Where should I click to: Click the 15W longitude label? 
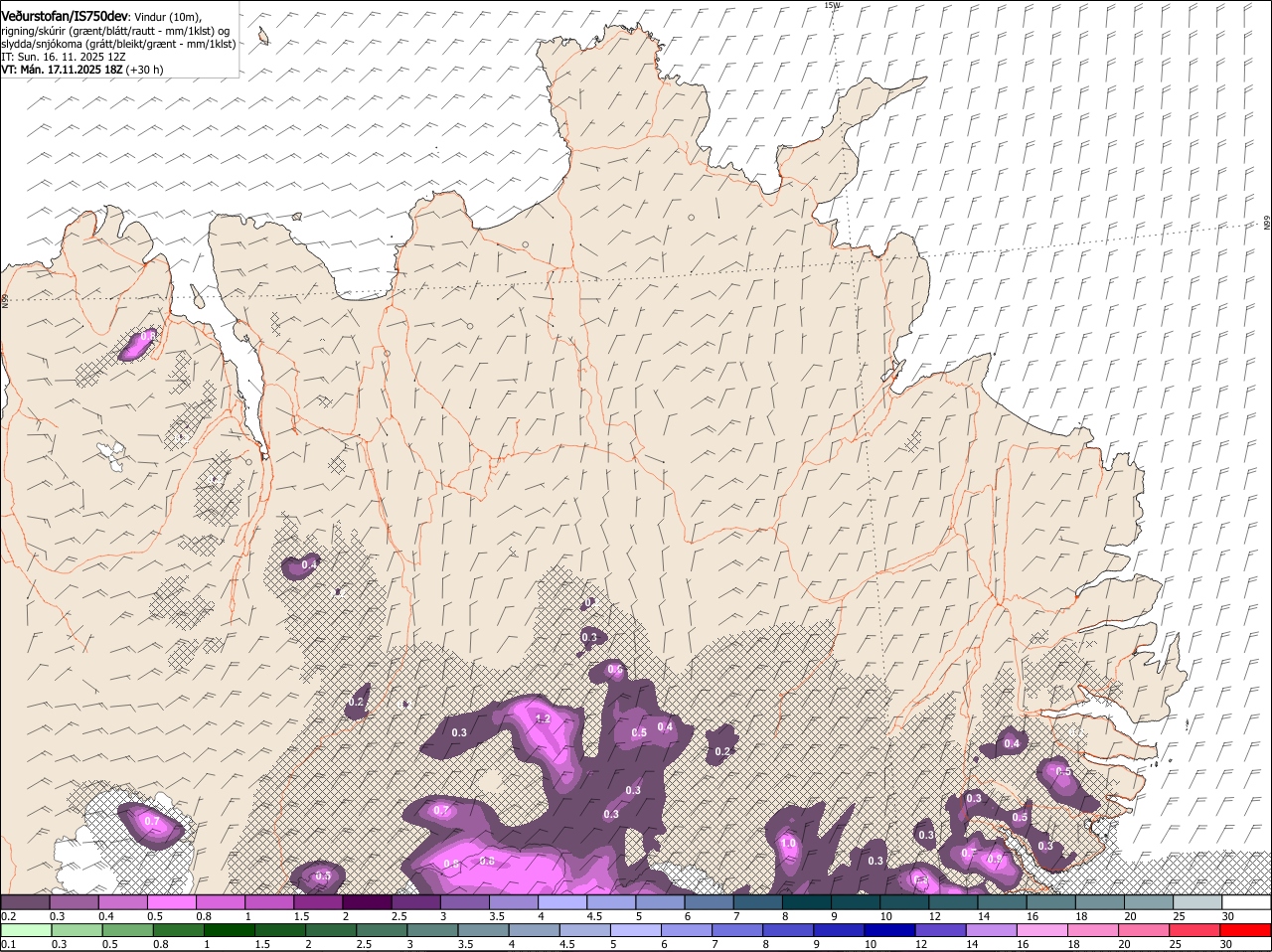(x=832, y=5)
